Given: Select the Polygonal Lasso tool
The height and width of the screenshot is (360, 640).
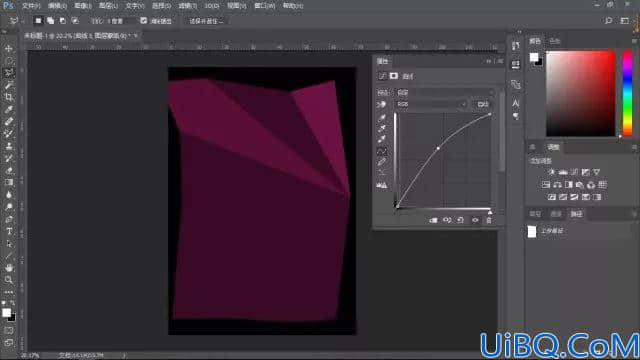Looking at the screenshot, I should pyautogui.click(x=9, y=73).
